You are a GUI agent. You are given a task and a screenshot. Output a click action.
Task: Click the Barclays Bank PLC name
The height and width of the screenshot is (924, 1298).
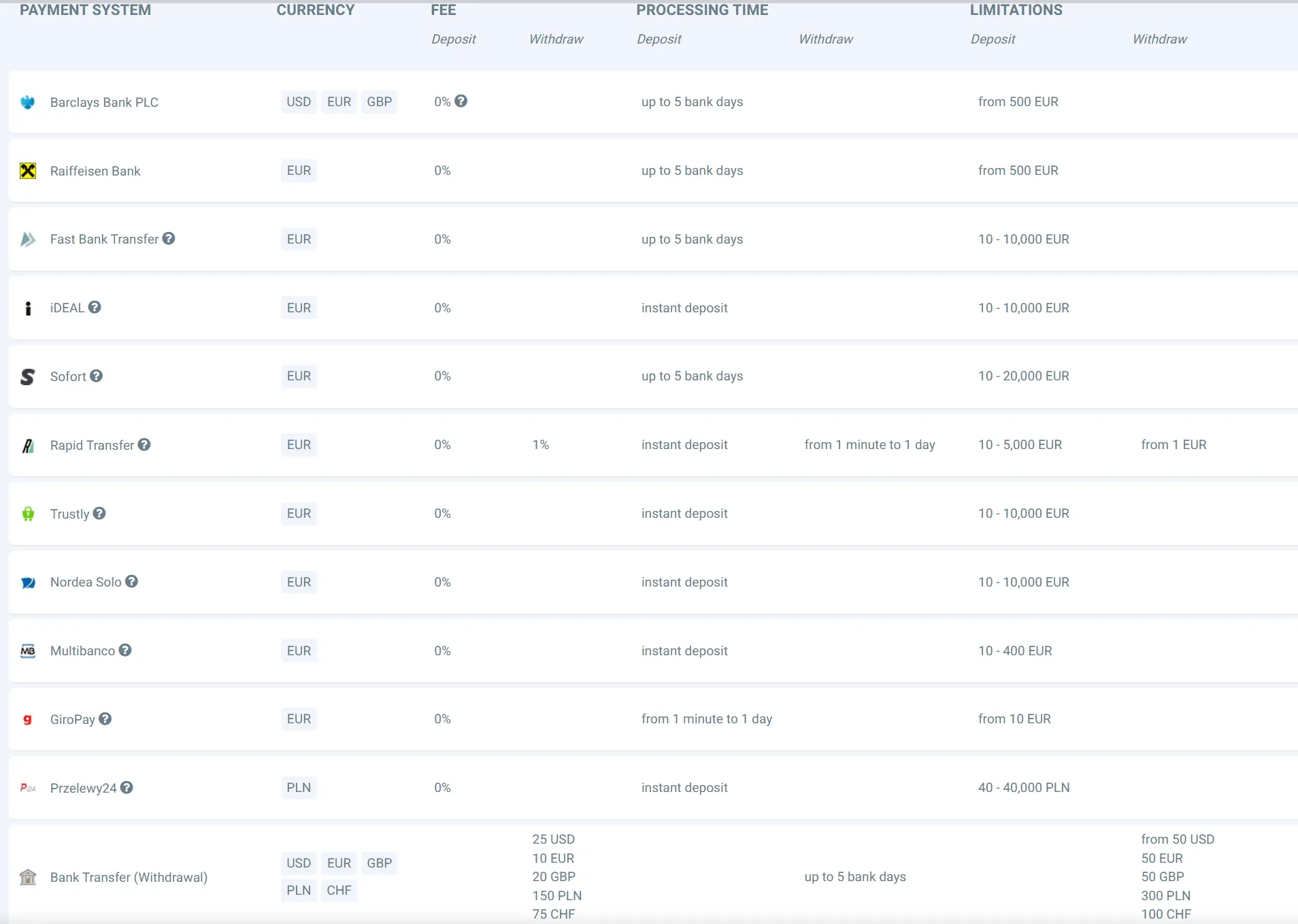tap(104, 103)
